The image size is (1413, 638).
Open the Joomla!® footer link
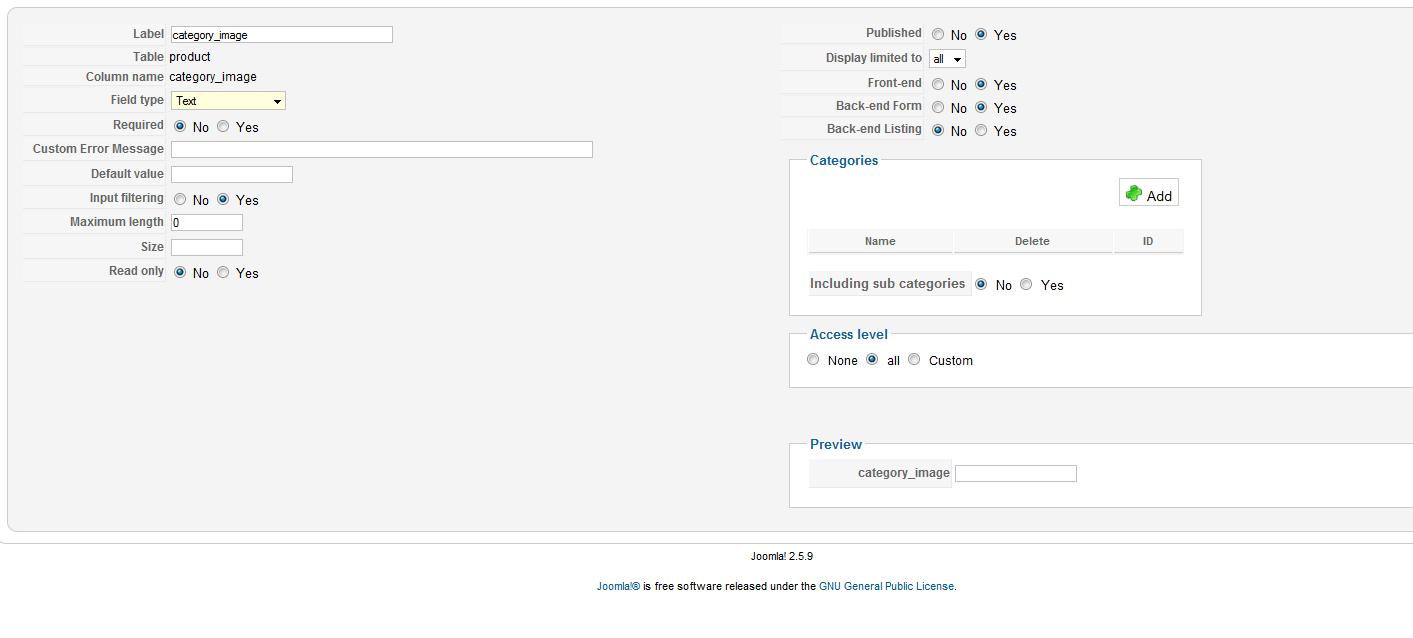click(x=618, y=587)
